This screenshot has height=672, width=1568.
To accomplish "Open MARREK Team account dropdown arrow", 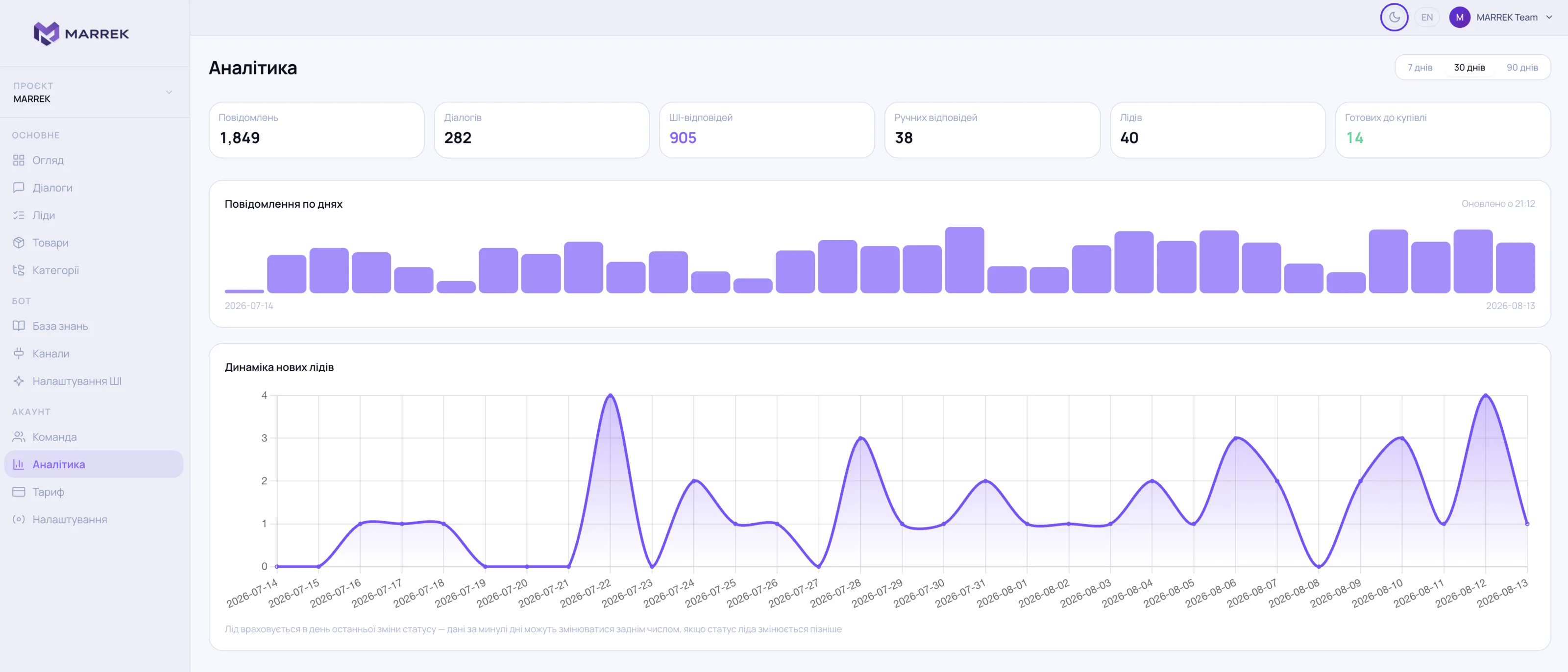I will click(x=1549, y=17).
